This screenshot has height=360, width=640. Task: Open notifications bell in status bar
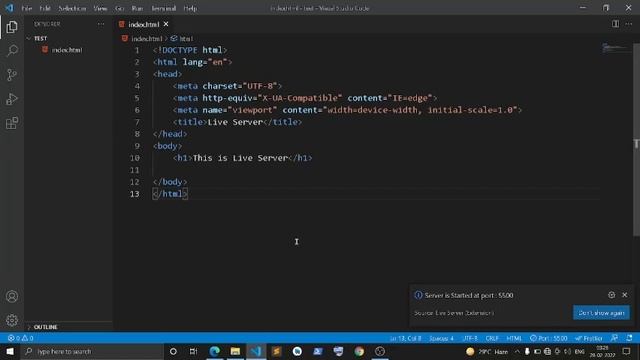point(629,338)
